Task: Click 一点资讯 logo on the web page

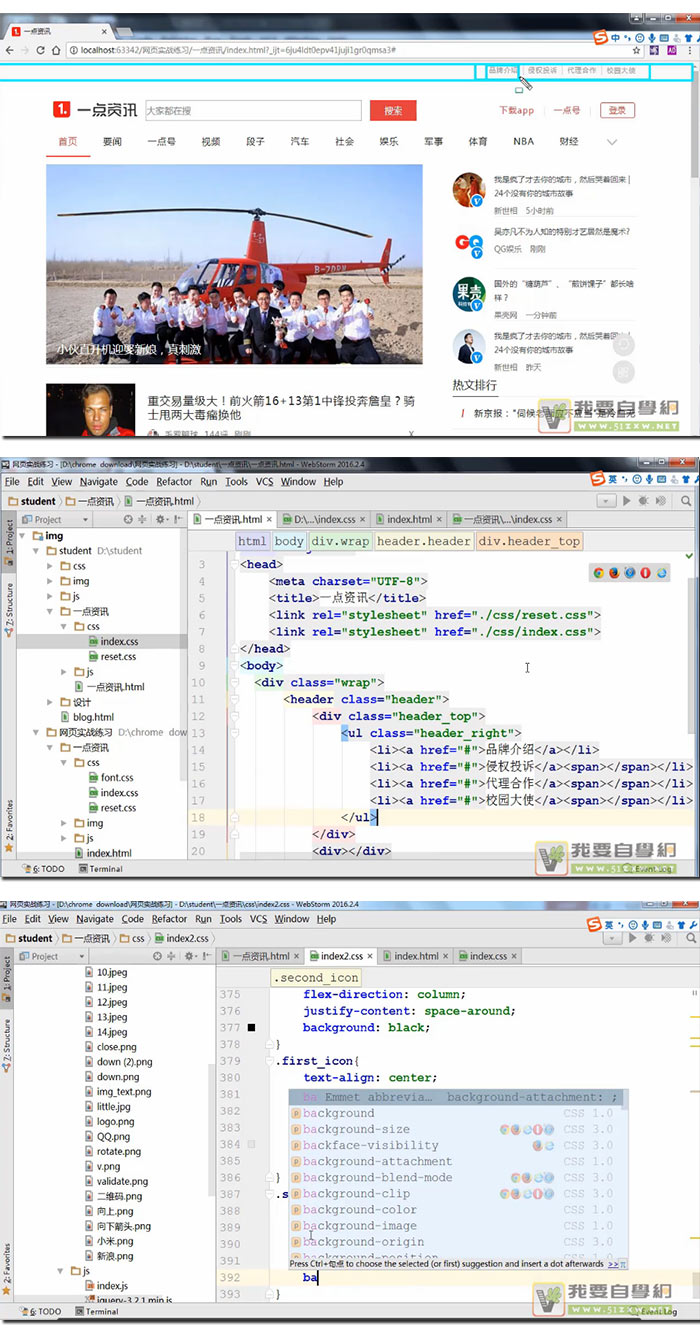Action: [95, 110]
